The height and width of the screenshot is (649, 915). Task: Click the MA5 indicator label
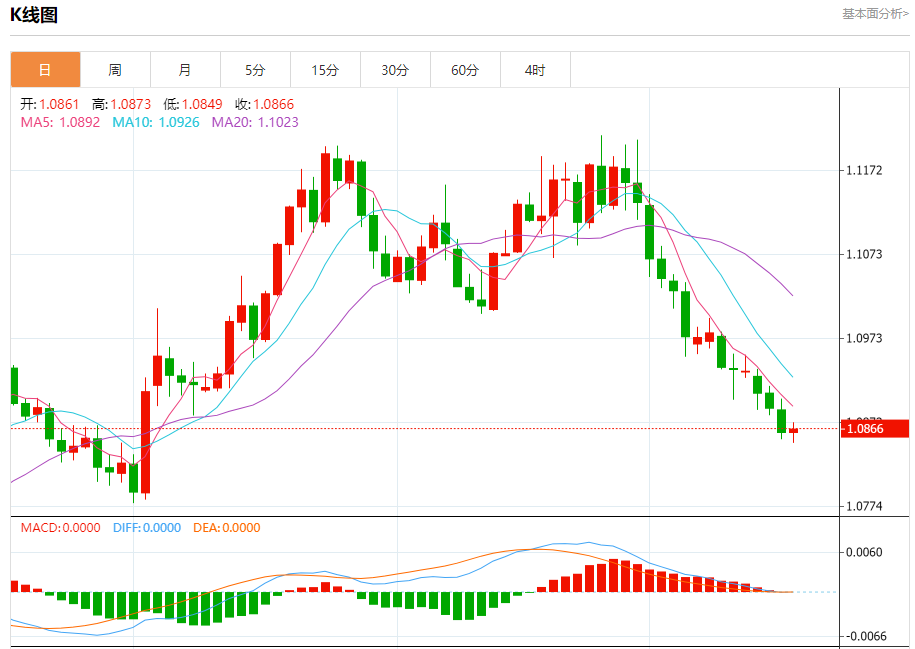point(60,122)
